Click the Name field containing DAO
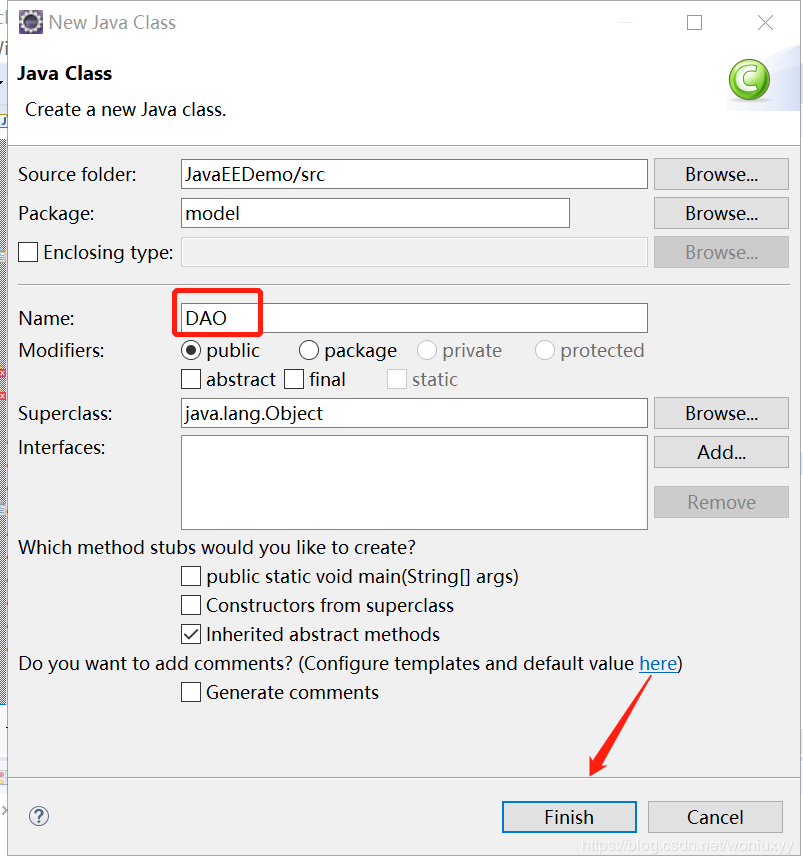Viewport: 803px width, 864px height. (414, 318)
